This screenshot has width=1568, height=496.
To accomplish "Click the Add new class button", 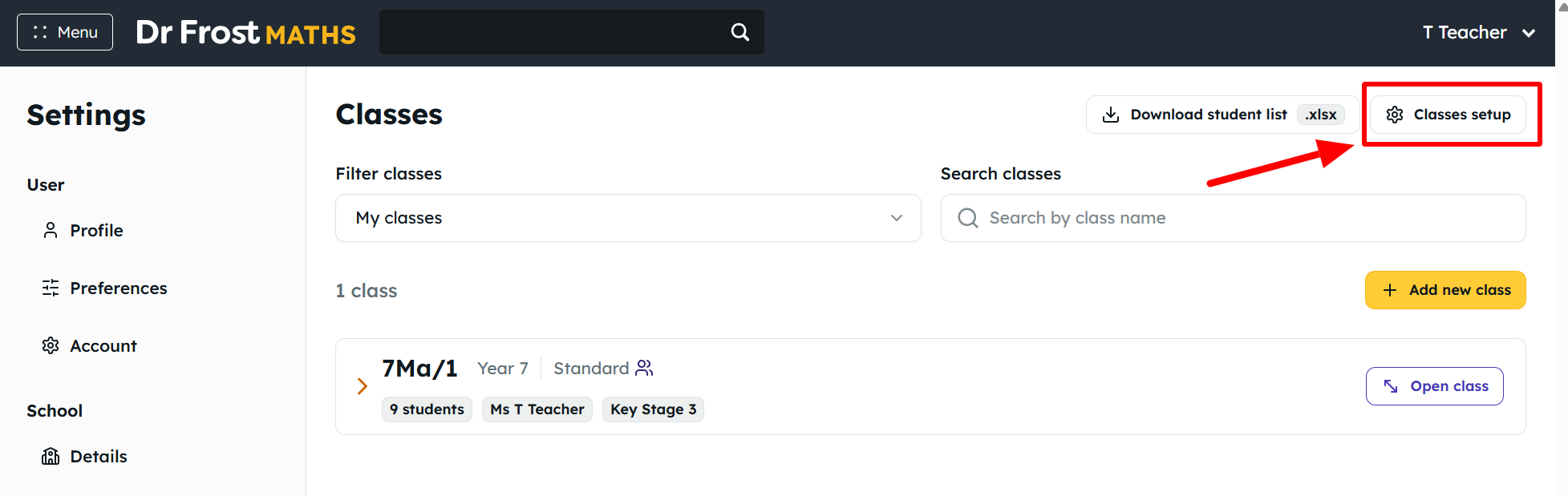I will 1445,290.
